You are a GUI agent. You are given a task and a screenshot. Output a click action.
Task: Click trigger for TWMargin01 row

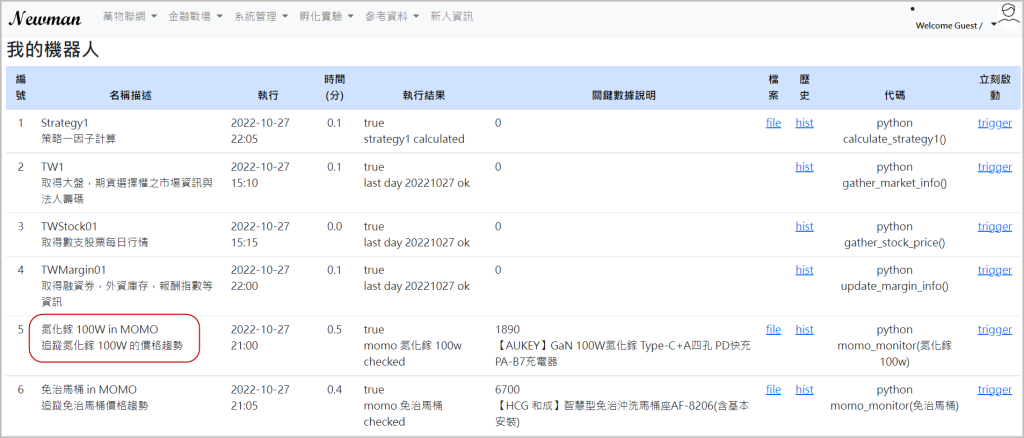pyautogui.click(x=994, y=270)
